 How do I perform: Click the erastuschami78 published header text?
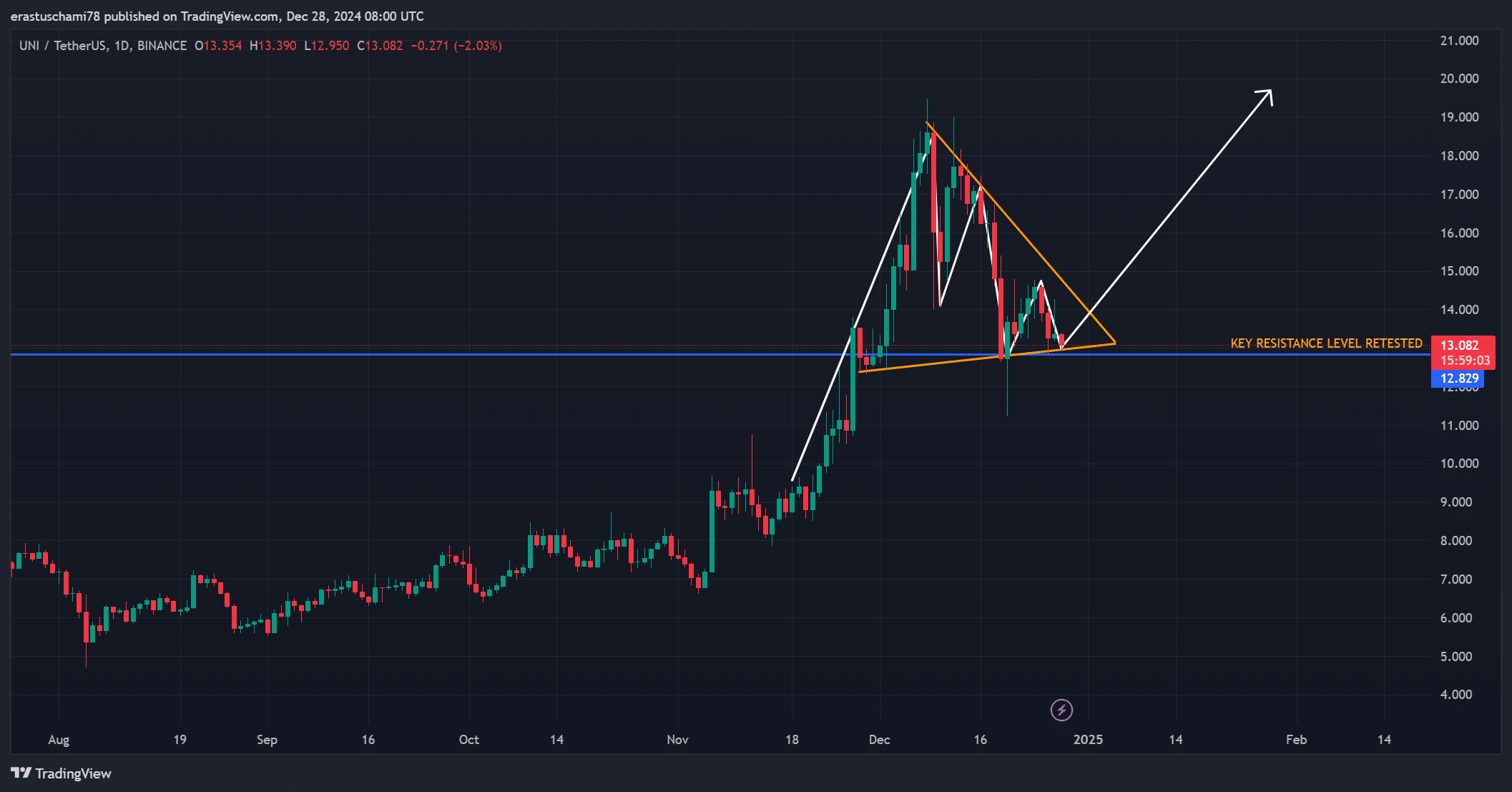(217, 16)
